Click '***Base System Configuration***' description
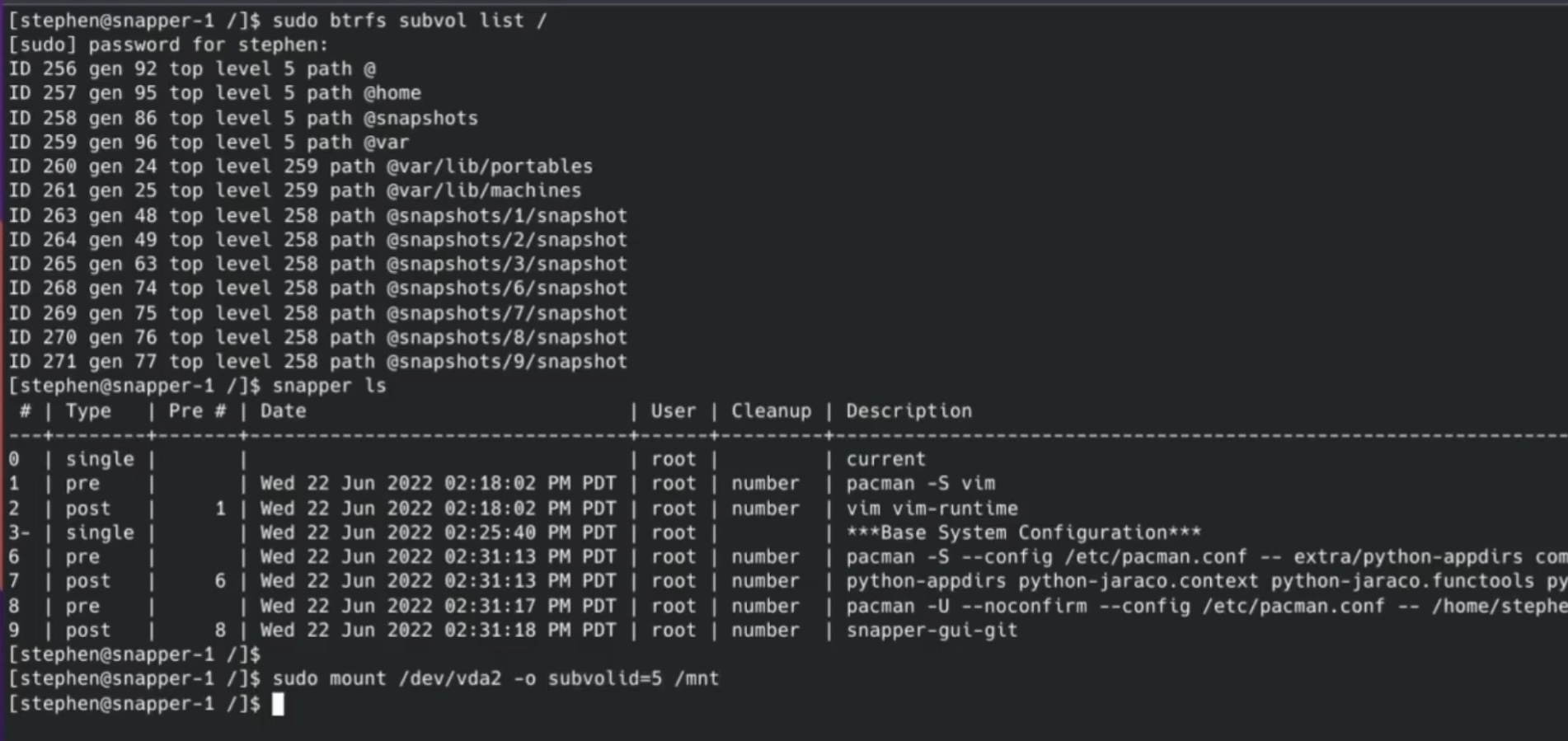This screenshot has width=1568, height=741. [x=1023, y=532]
